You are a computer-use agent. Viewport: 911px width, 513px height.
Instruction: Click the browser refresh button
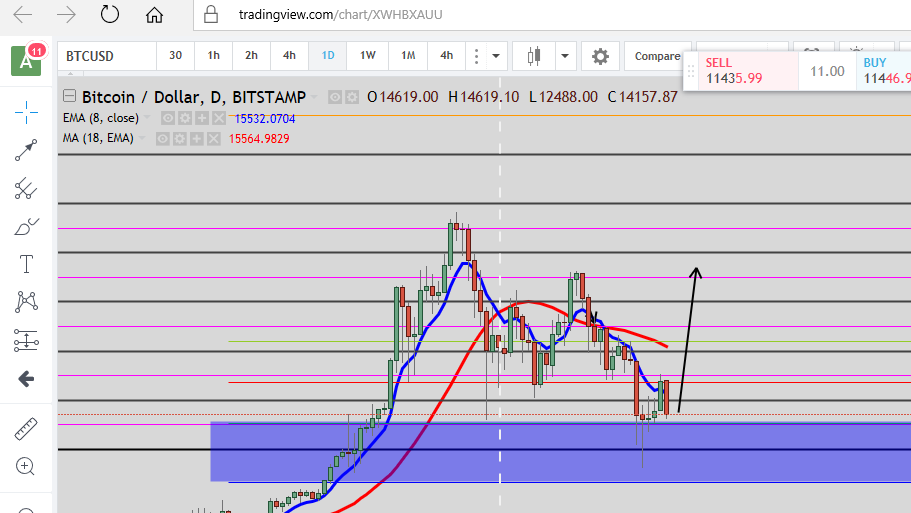click(x=110, y=14)
